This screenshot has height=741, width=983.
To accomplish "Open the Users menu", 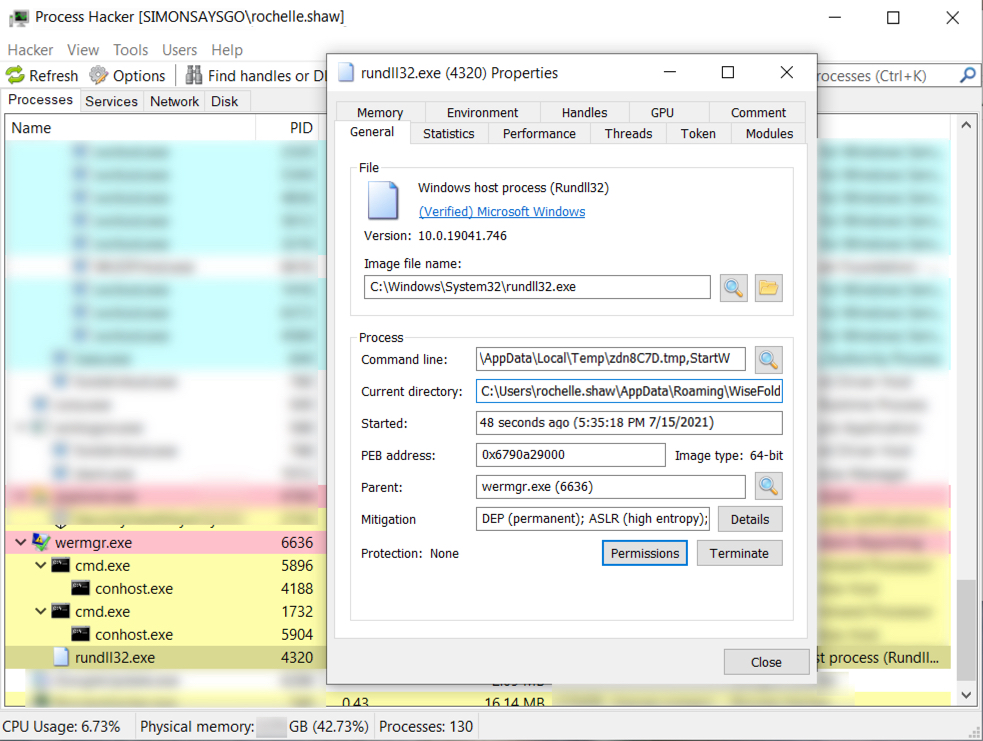I will point(179,50).
